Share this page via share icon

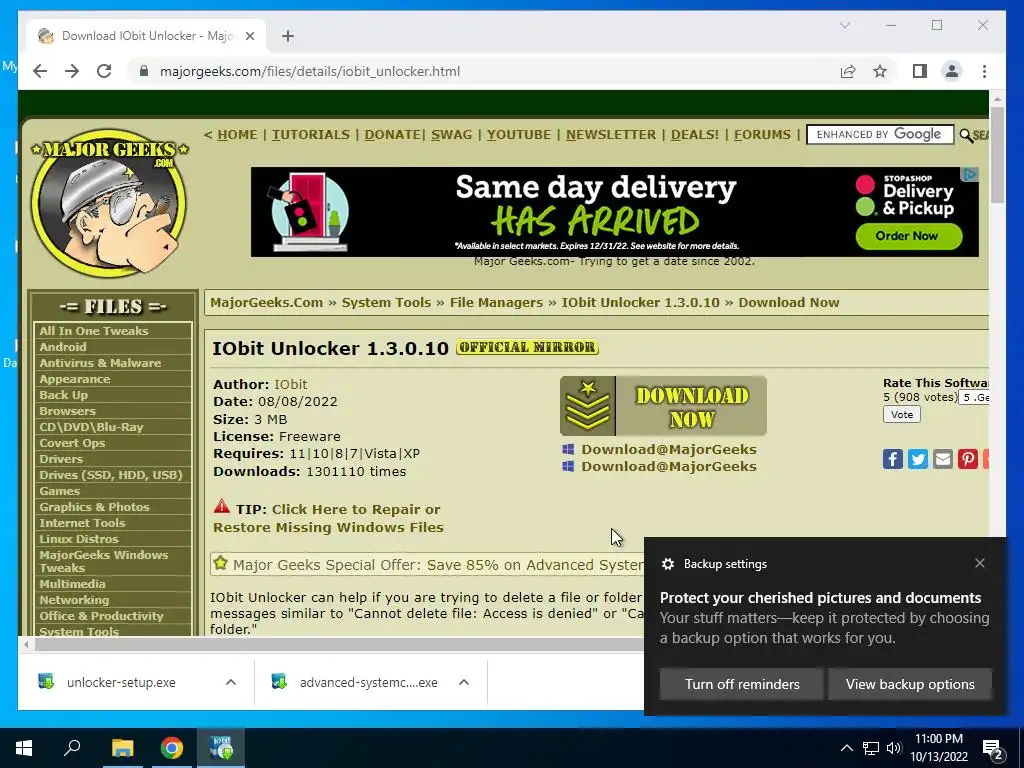click(x=848, y=71)
